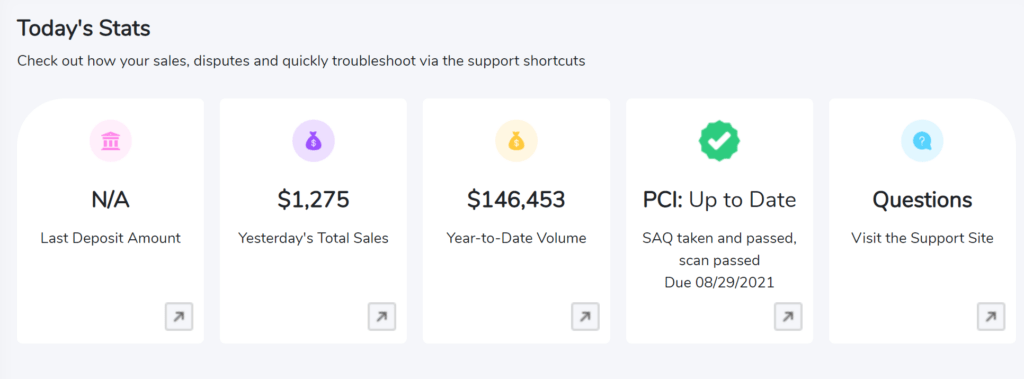Select Visit the Support Site text
1024x379 pixels.
click(922, 239)
